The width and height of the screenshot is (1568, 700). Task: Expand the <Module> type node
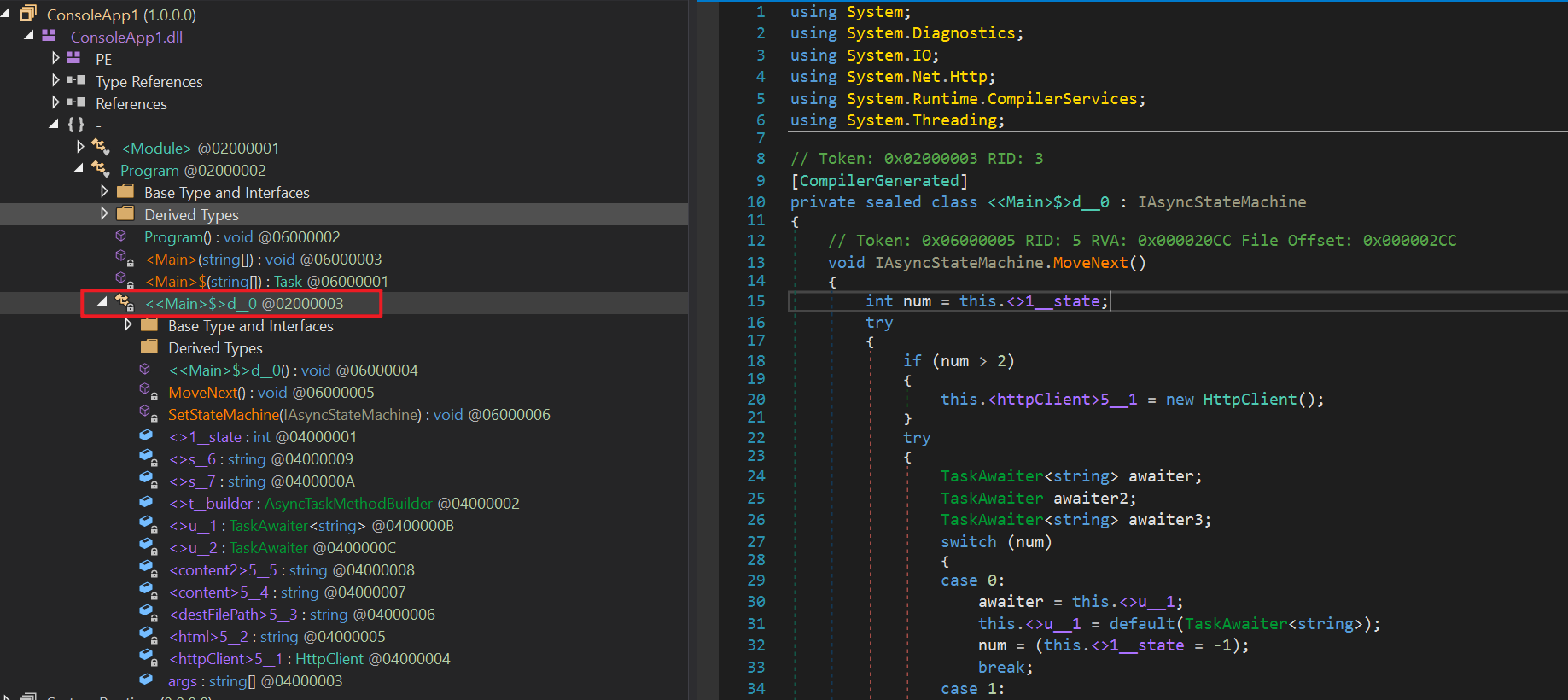80,147
